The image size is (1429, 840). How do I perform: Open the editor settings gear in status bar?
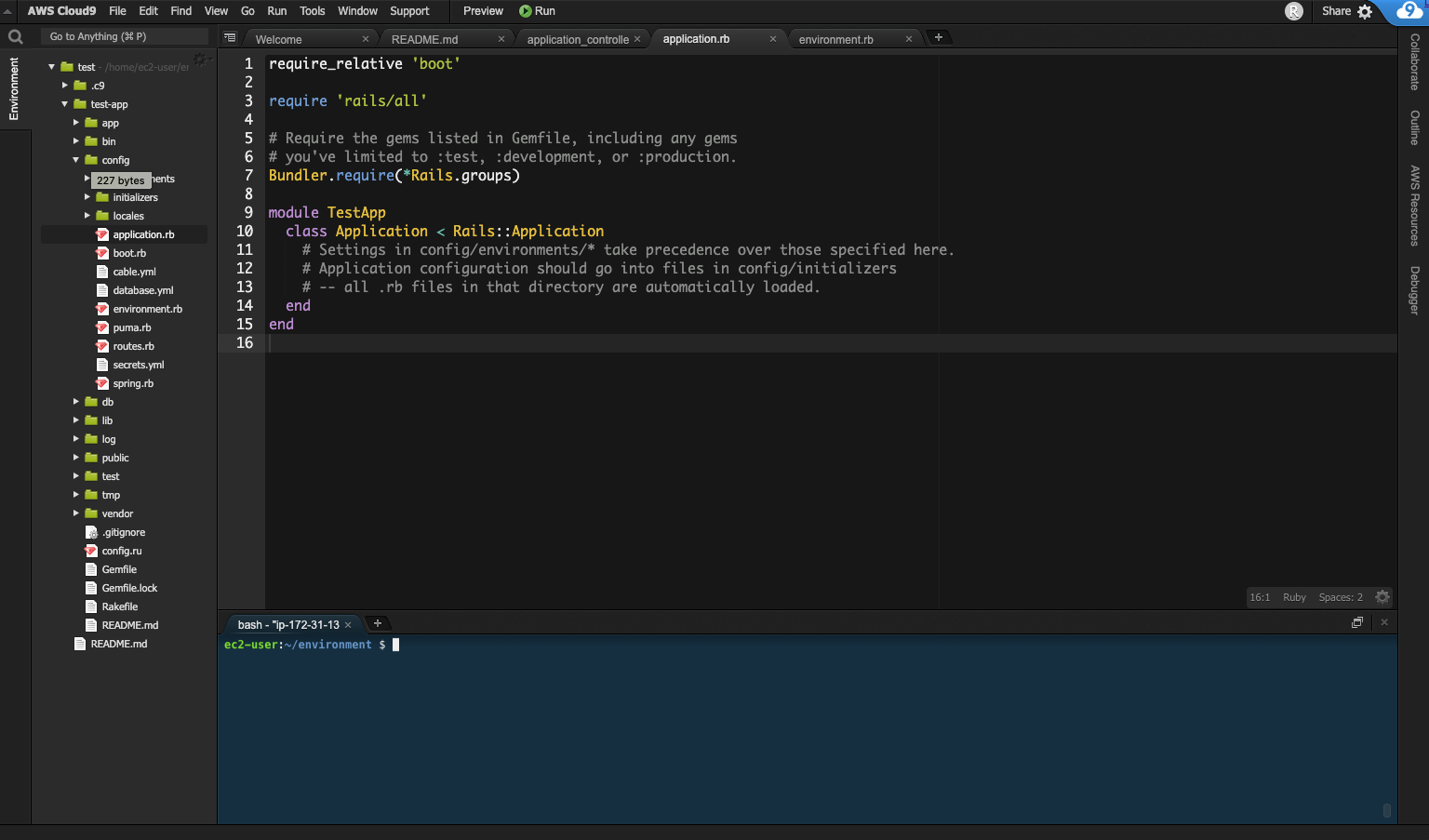1382,597
